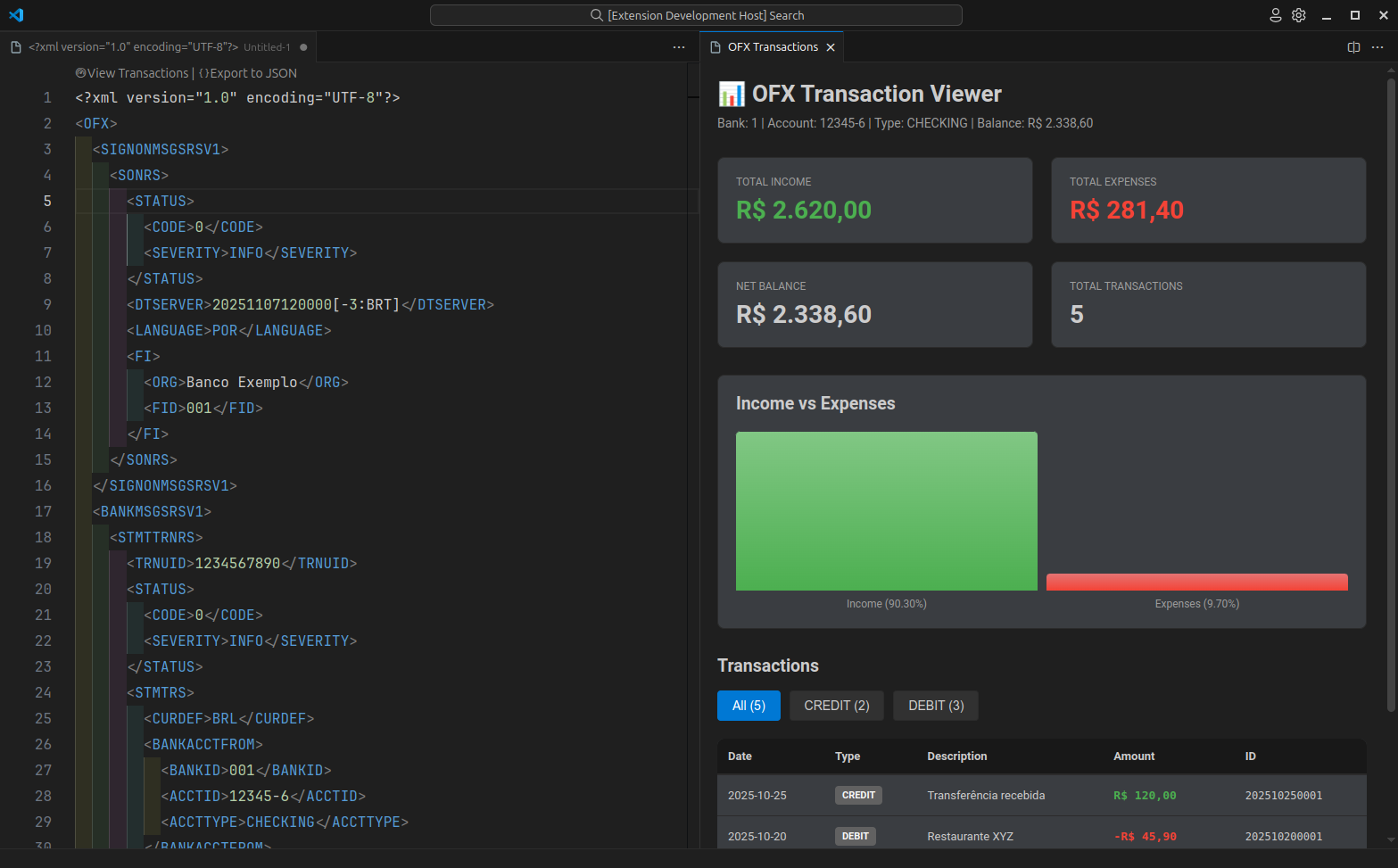Filter transactions by DEBIT (3)
The width and height of the screenshot is (1398, 868).
936,706
